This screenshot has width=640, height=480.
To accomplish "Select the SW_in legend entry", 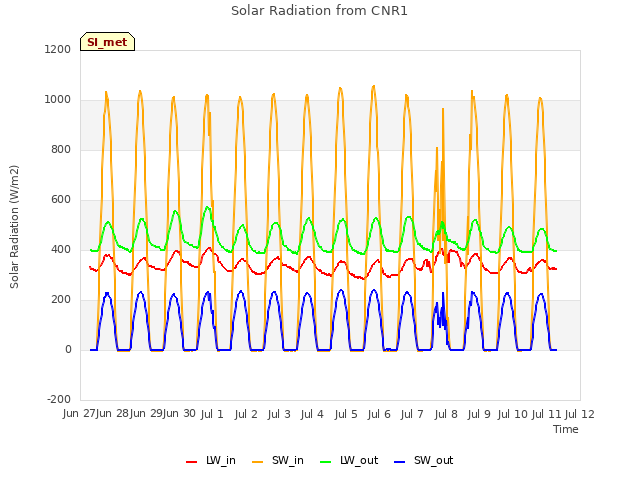I will click(x=278, y=460).
